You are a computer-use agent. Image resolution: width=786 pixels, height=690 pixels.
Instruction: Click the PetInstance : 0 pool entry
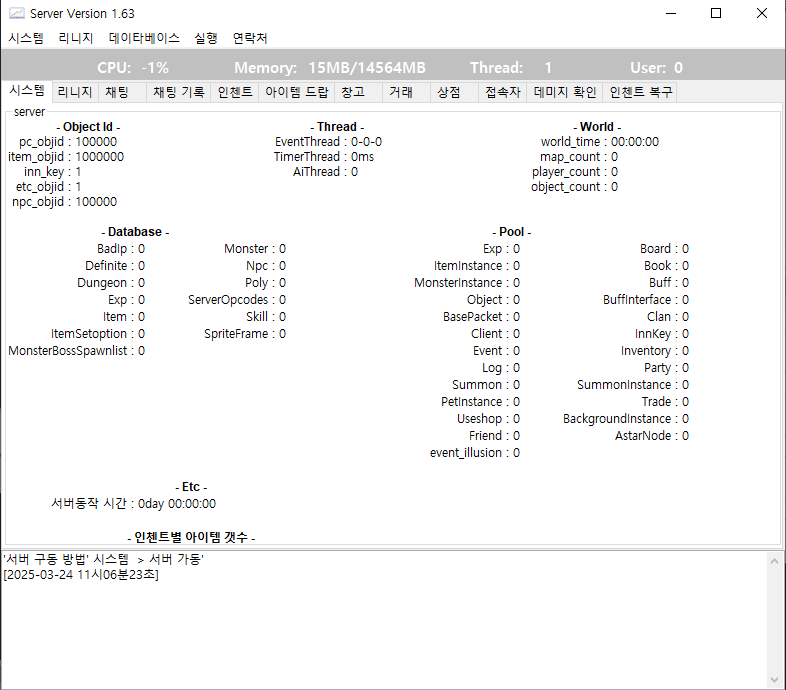pyautogui.click(x=480, y=402)
